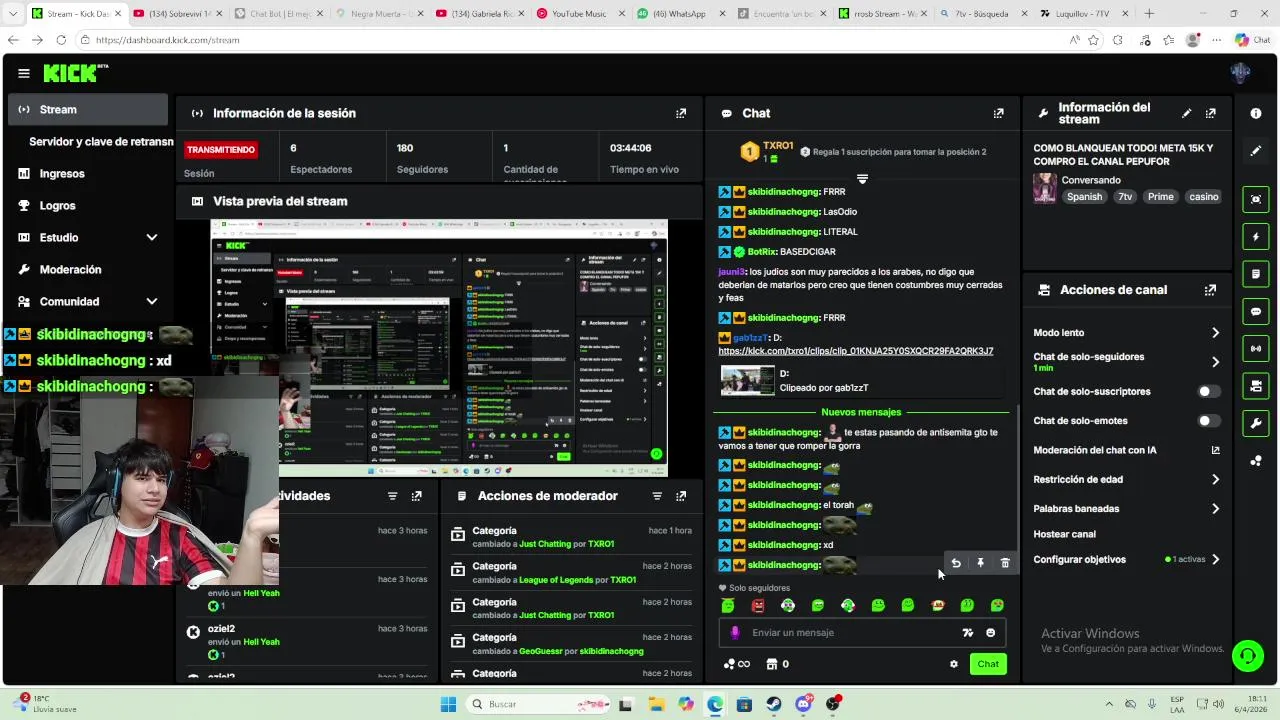
Task: Toggle the wrench widget icon in right sidebar
Action: tap(1256, 423)
